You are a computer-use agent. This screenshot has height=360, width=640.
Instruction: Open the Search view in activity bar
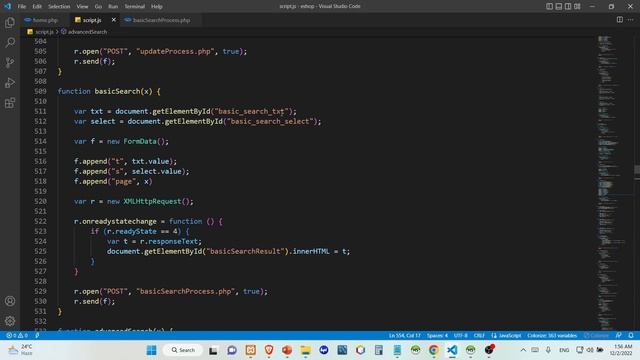pos(10,42)
